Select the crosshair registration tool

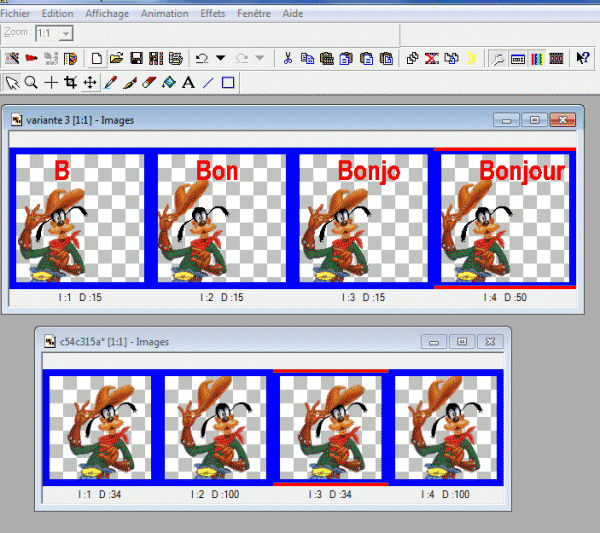coord(51,83)
